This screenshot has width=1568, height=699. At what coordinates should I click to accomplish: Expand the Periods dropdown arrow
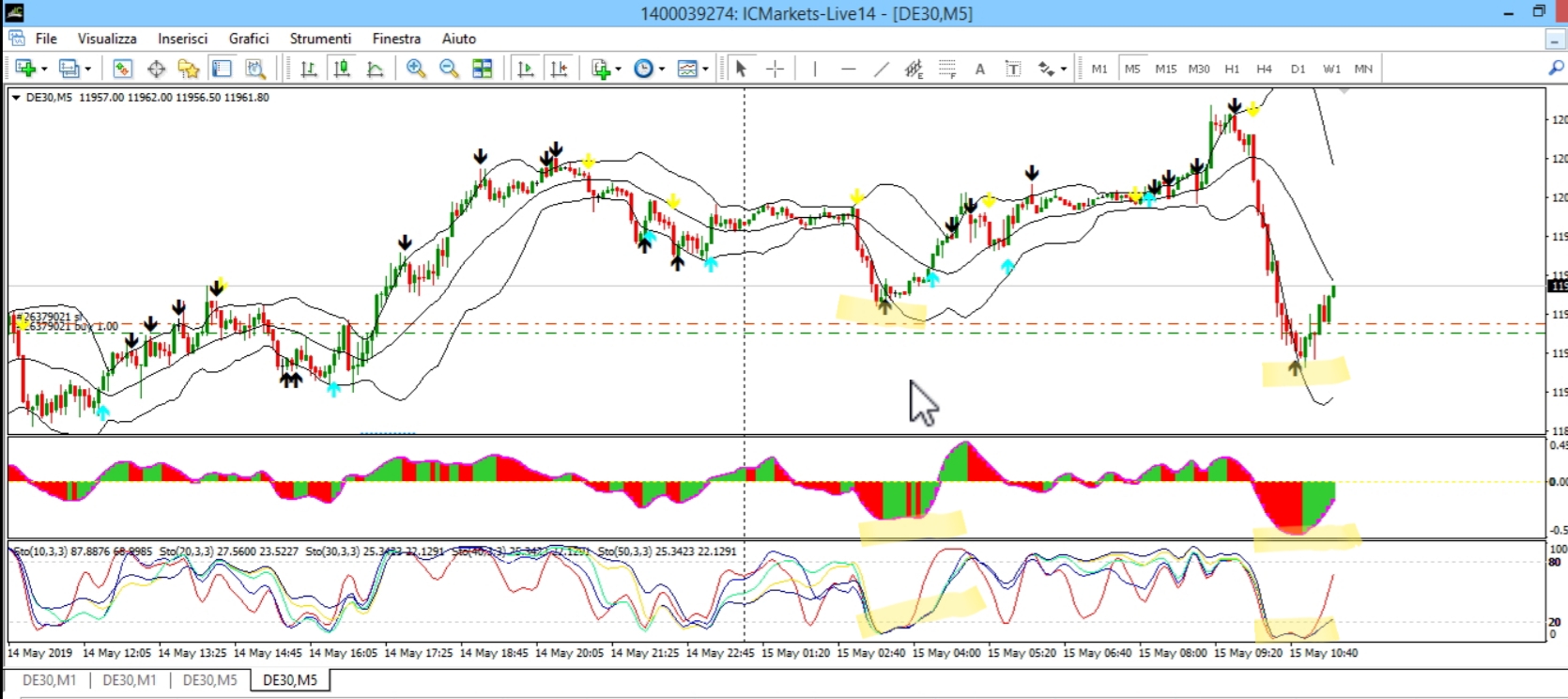coord(662,69)
